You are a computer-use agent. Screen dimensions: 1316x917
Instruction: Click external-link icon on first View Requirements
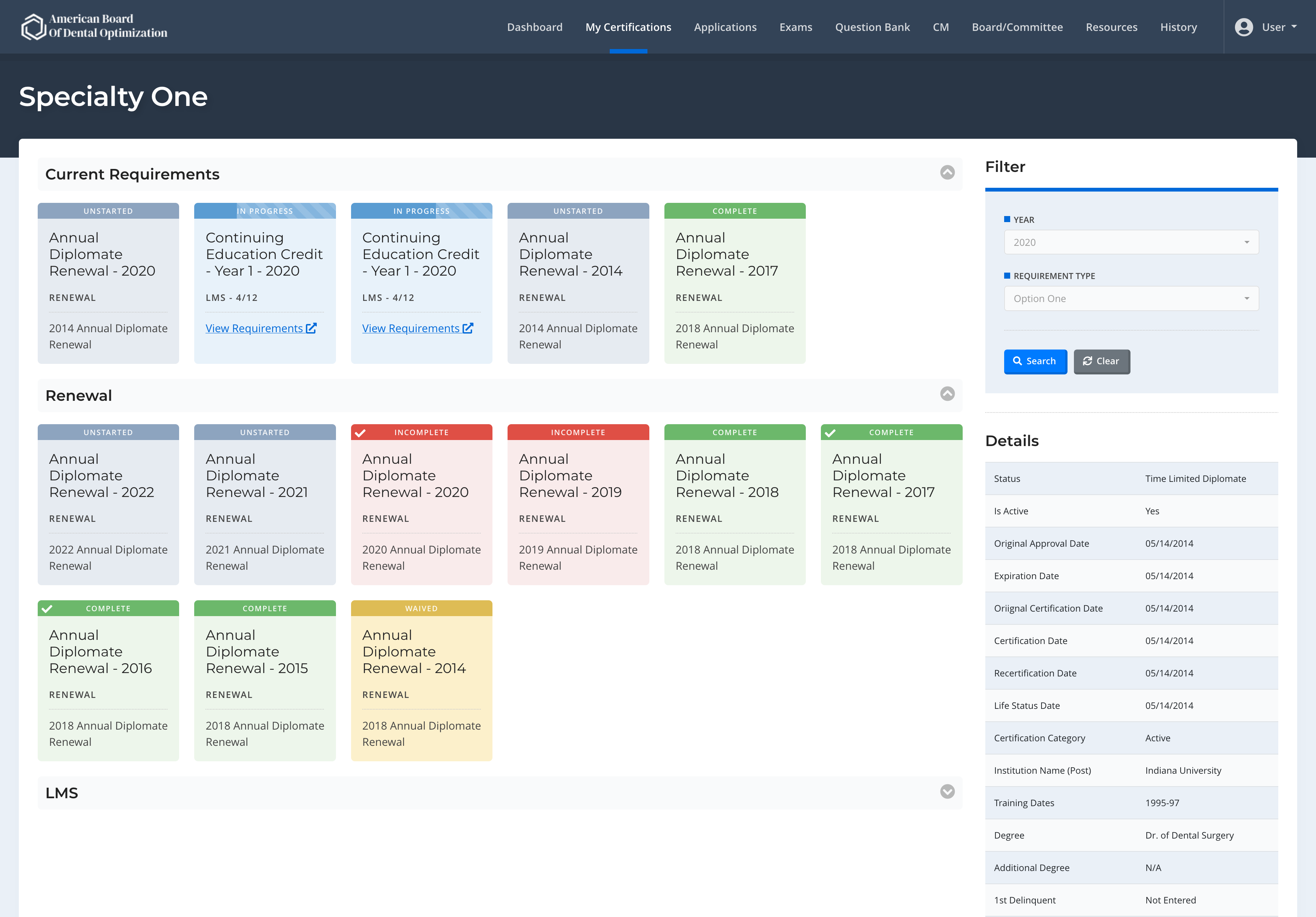click(x=311, y=328)
